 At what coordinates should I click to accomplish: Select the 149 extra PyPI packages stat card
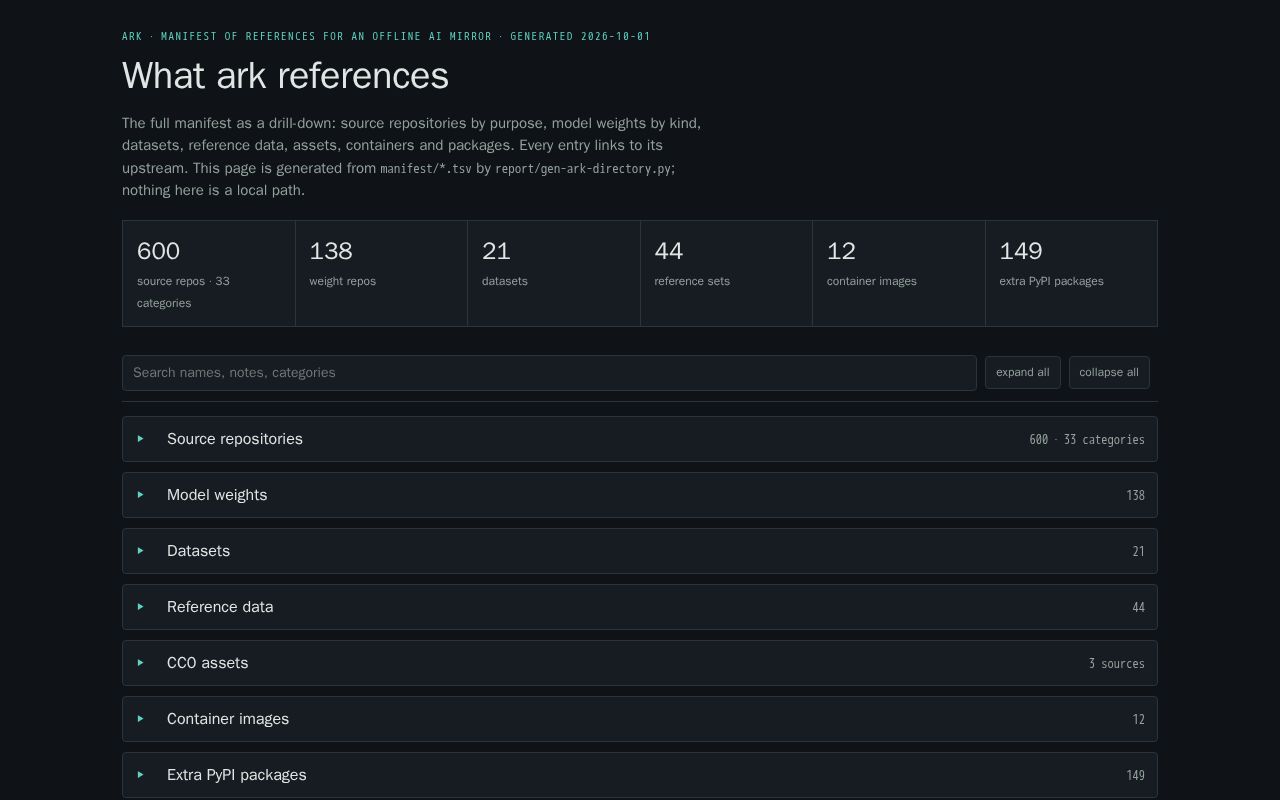pos(1071,273)
